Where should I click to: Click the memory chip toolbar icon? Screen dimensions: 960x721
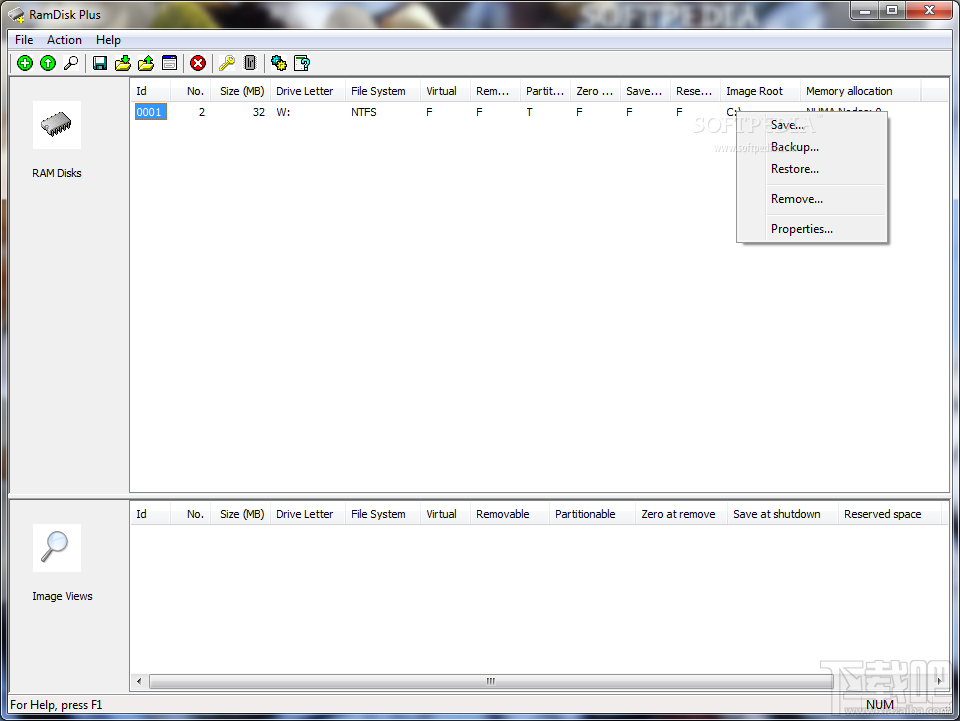[250, 63]
